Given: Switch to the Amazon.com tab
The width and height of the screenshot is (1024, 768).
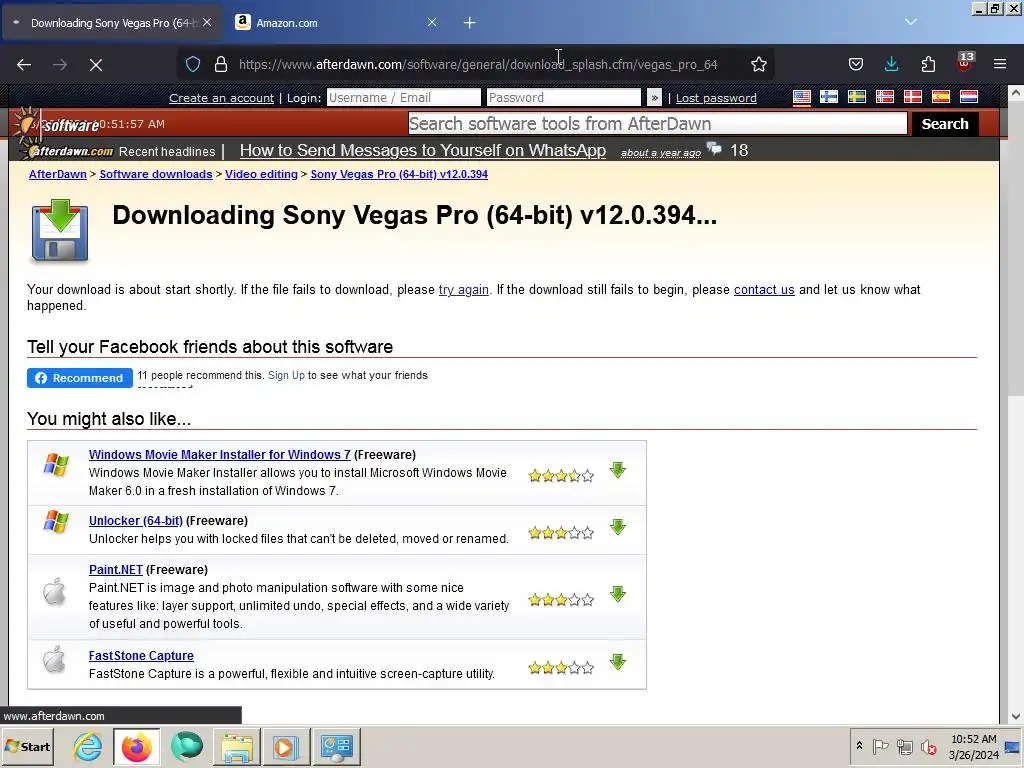Looking at the screenshot, I should 336,22.
